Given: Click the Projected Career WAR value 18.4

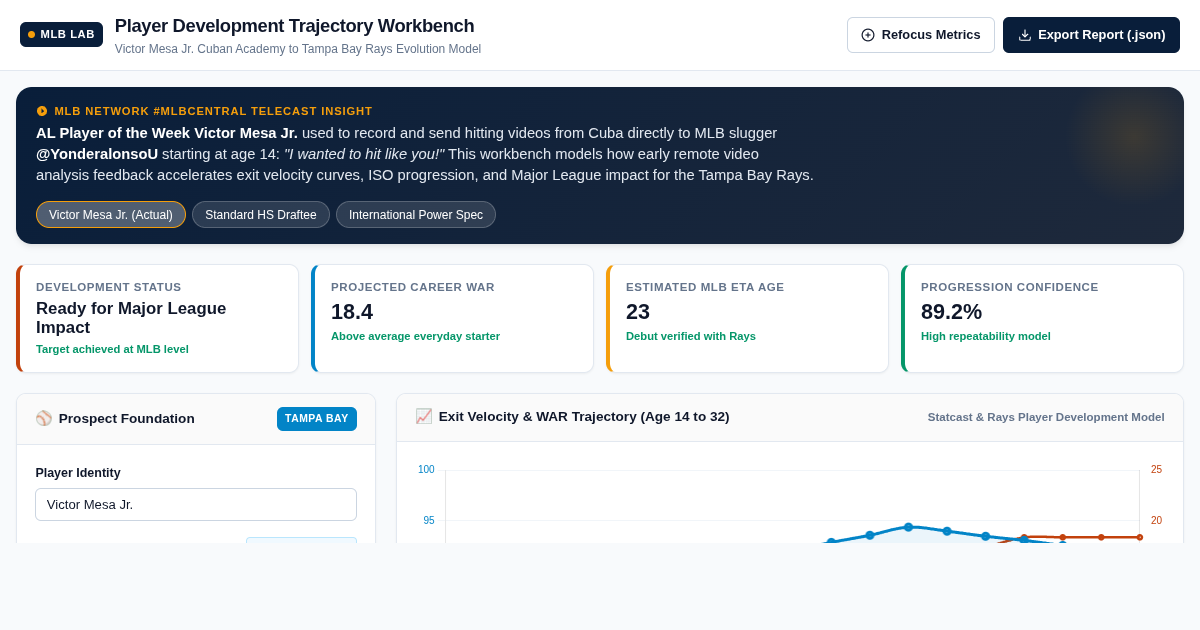Looking at the screenshot, I should pos(352,312).
